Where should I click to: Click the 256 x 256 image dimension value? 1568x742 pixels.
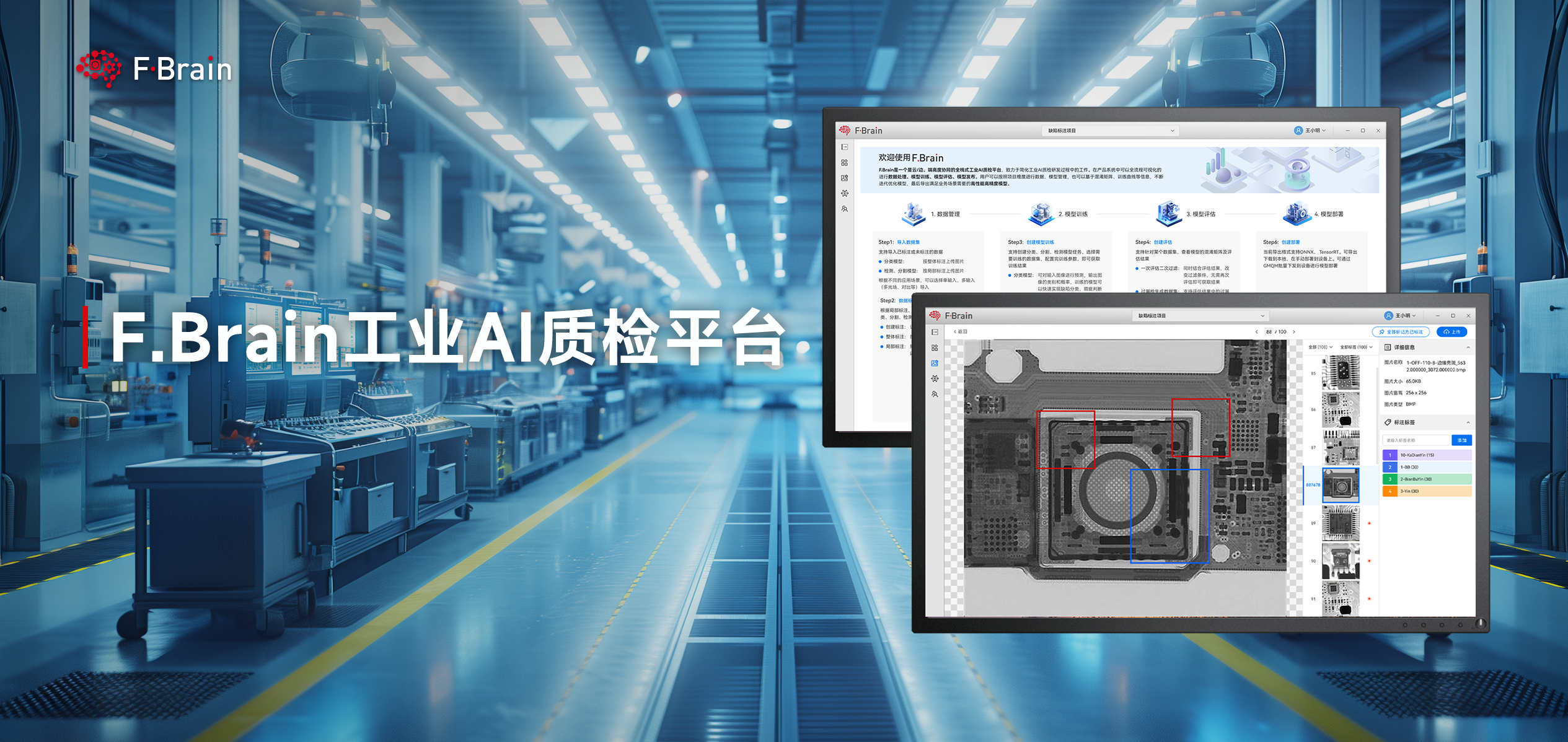point(1416,393)
